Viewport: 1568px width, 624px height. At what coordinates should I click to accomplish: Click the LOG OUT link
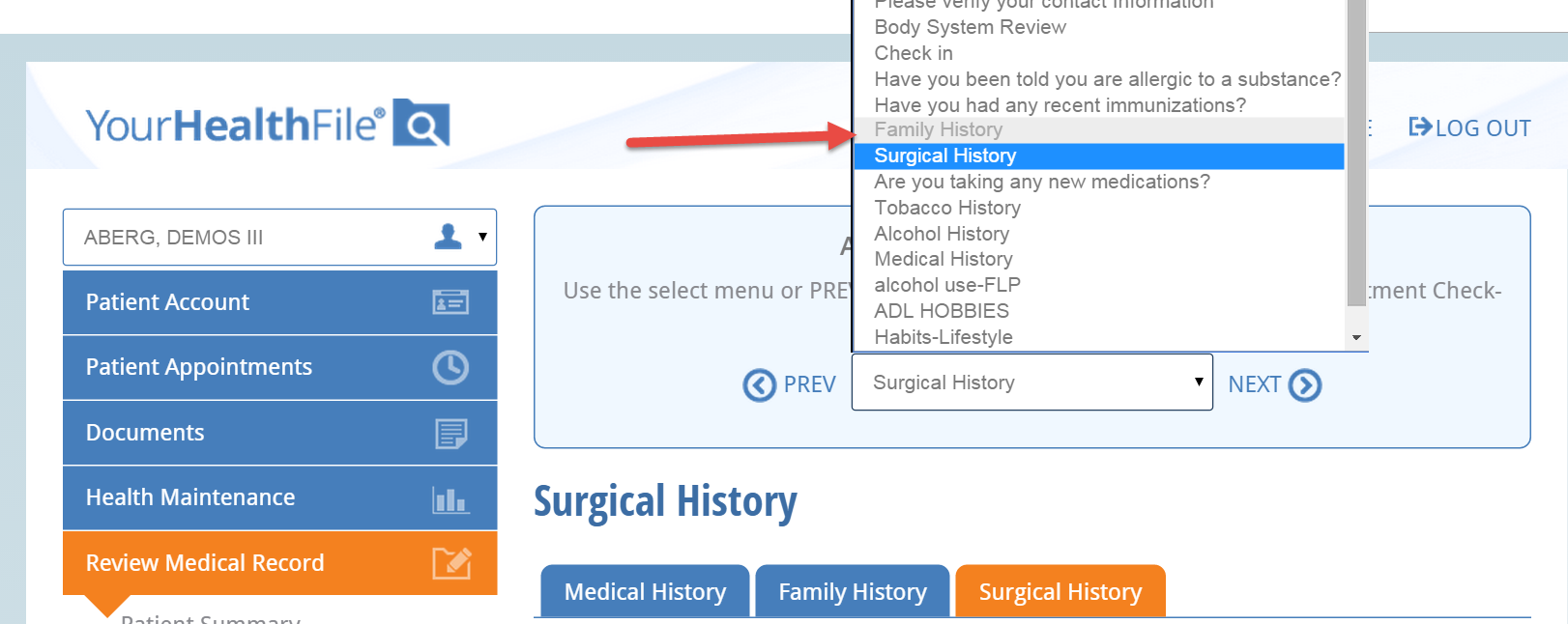tap(1481, 127)
